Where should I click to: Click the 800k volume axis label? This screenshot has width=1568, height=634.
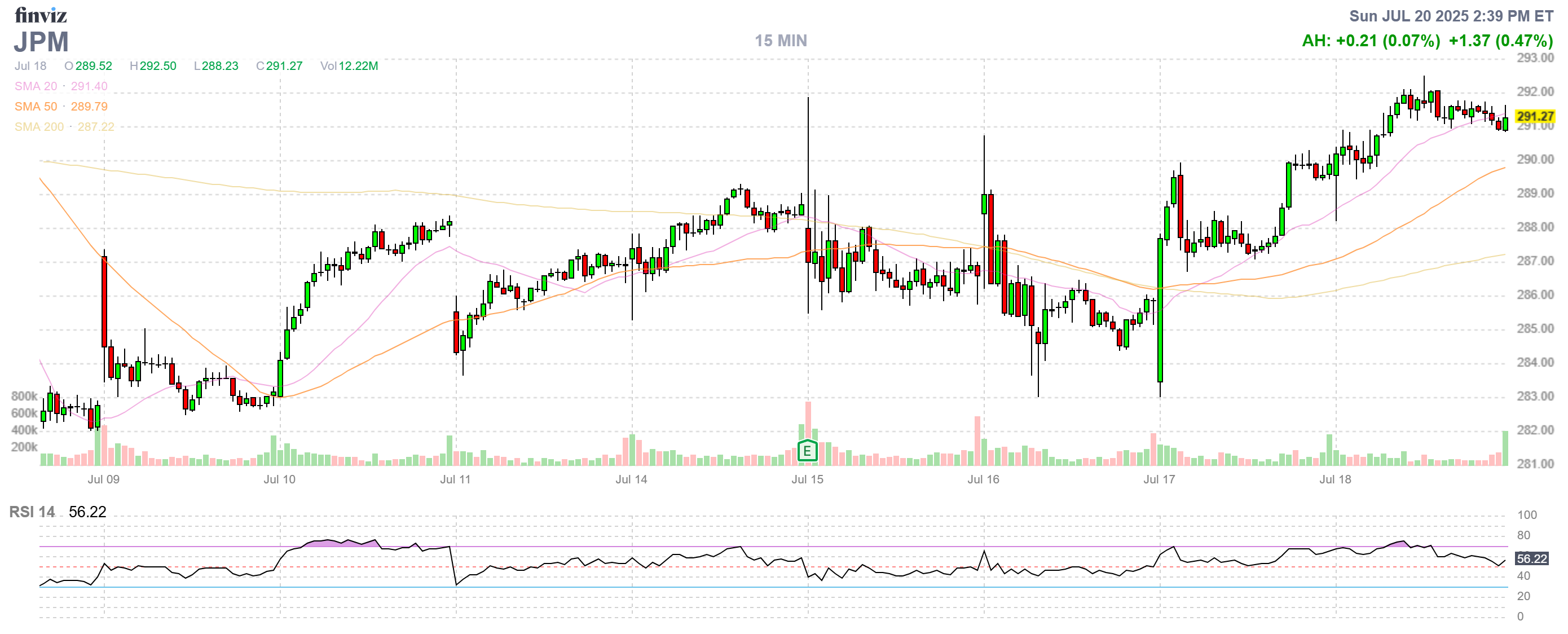(24, 396)
